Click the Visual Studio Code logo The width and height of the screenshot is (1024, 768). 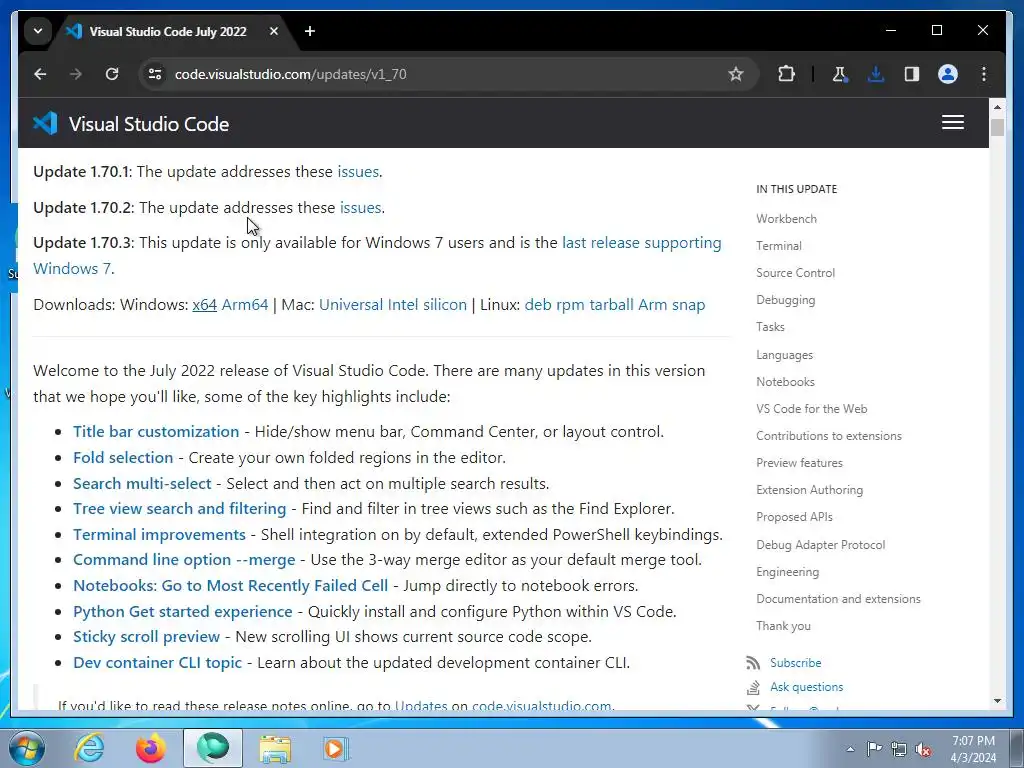pos(131,124)
